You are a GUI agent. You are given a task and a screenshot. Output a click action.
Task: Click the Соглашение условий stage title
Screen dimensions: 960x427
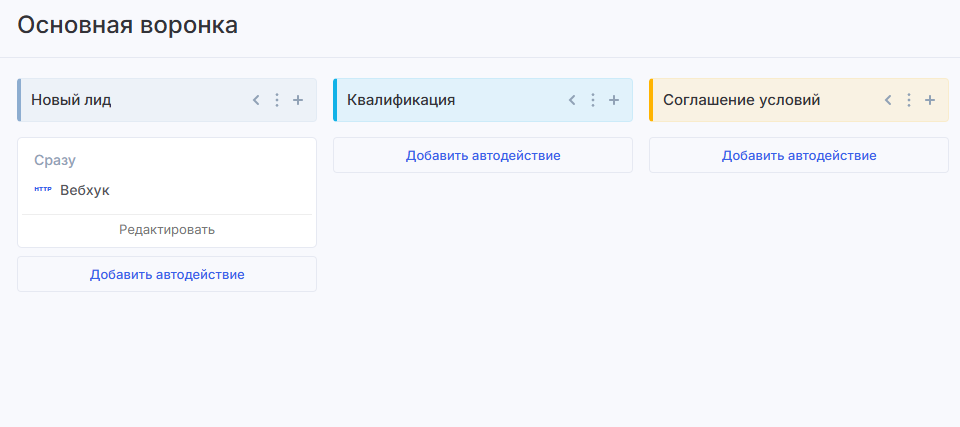(741, 100)
